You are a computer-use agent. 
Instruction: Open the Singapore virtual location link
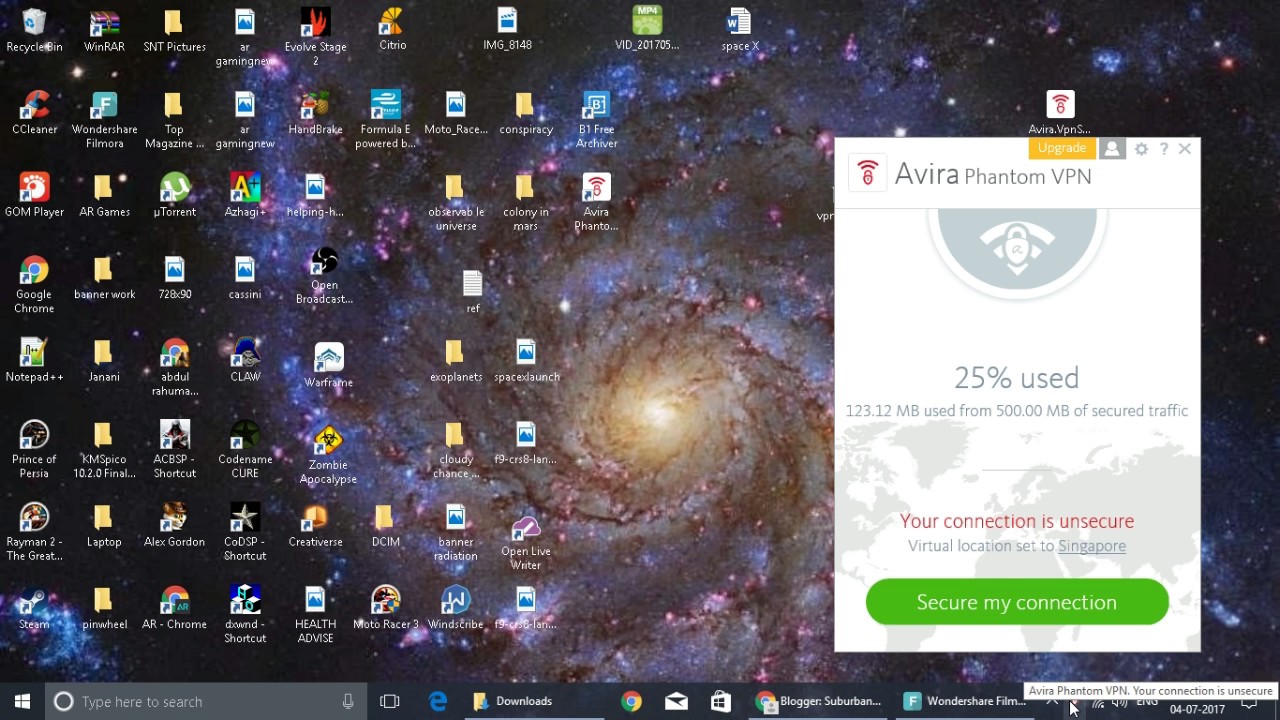[x=1092, y=546]
